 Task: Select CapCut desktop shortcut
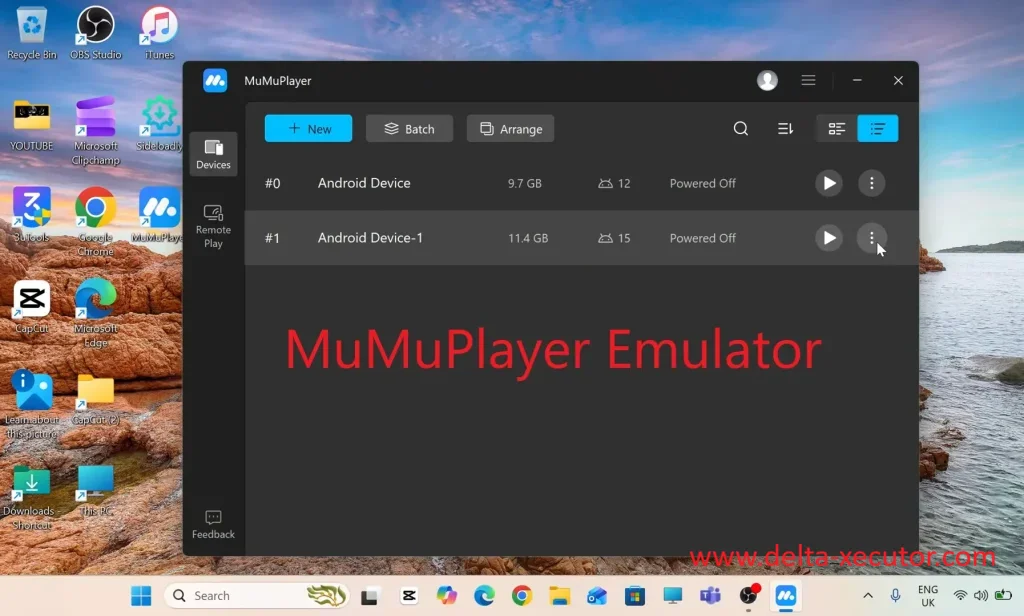point(31,307)
